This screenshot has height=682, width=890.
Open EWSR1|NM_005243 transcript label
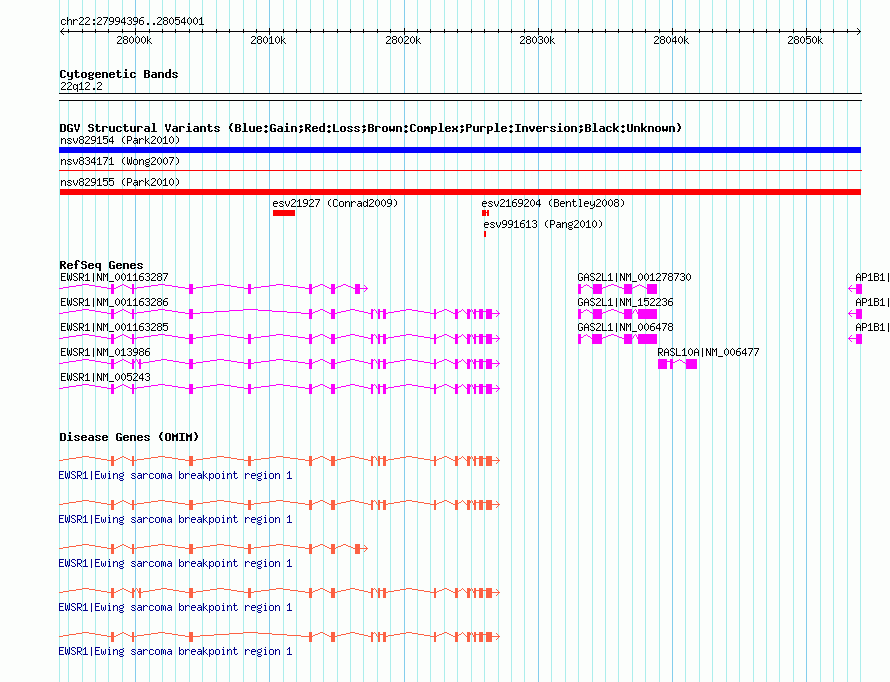105,377
